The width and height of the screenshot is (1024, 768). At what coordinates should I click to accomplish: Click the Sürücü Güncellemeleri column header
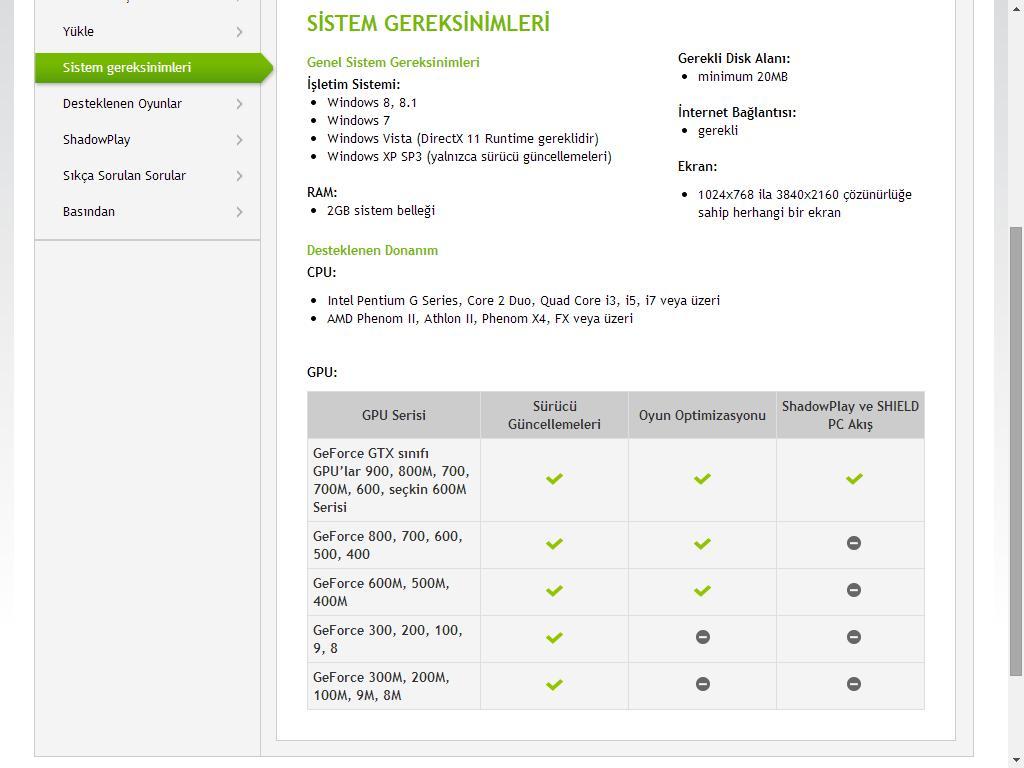(x=554, y=415)
